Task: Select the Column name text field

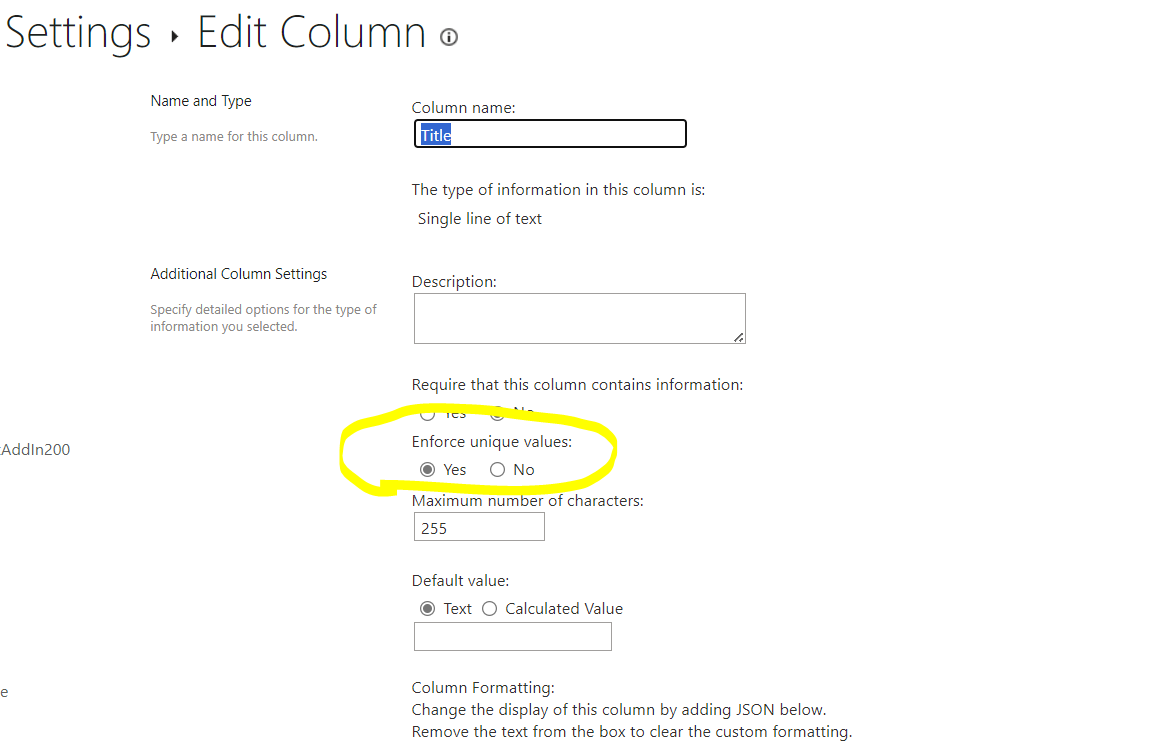Action: (x=549, y=133)
